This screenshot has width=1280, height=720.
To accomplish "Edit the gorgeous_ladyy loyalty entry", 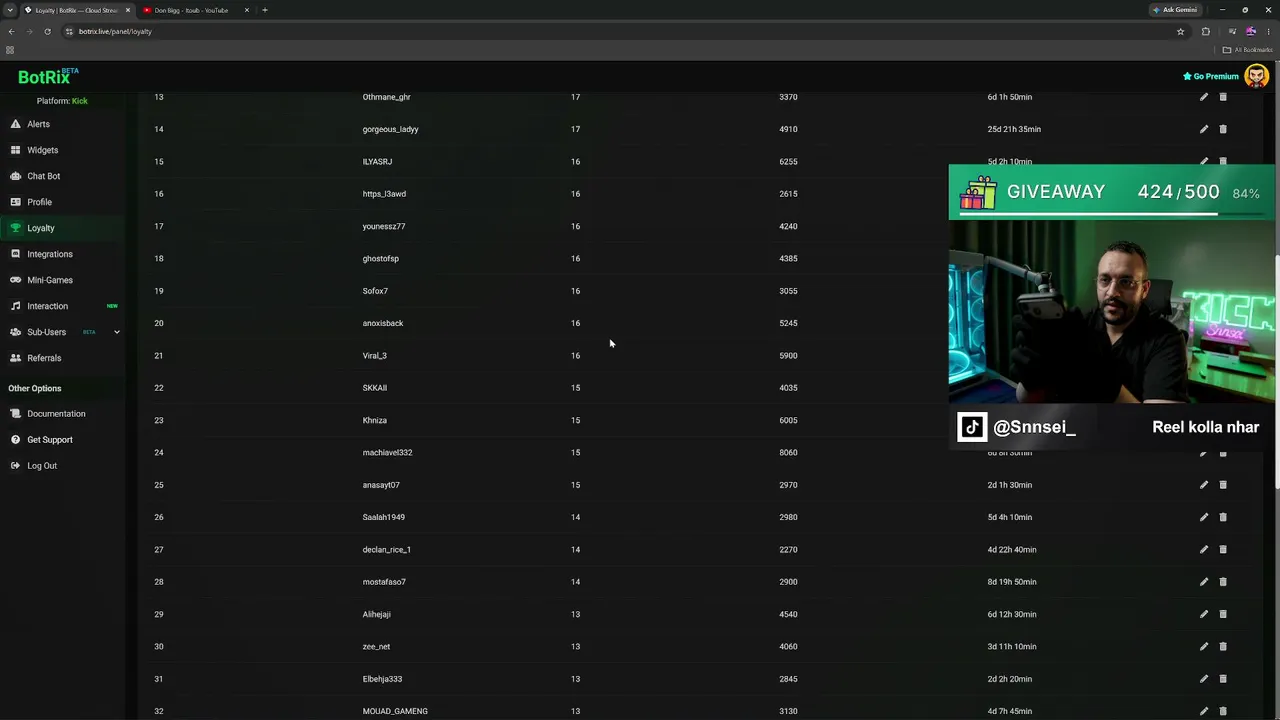I will [1204, 129].
